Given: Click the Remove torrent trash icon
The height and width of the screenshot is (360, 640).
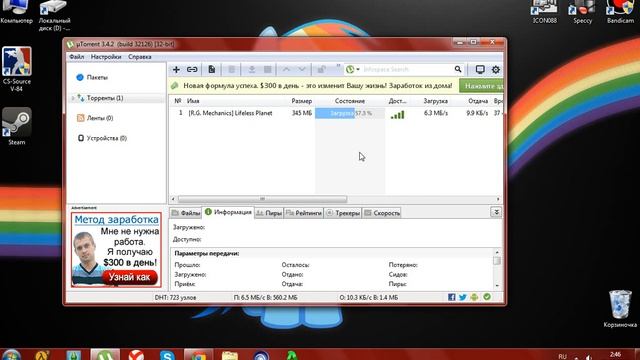Looking at the screenshot, I should click(x=231, y=70).
